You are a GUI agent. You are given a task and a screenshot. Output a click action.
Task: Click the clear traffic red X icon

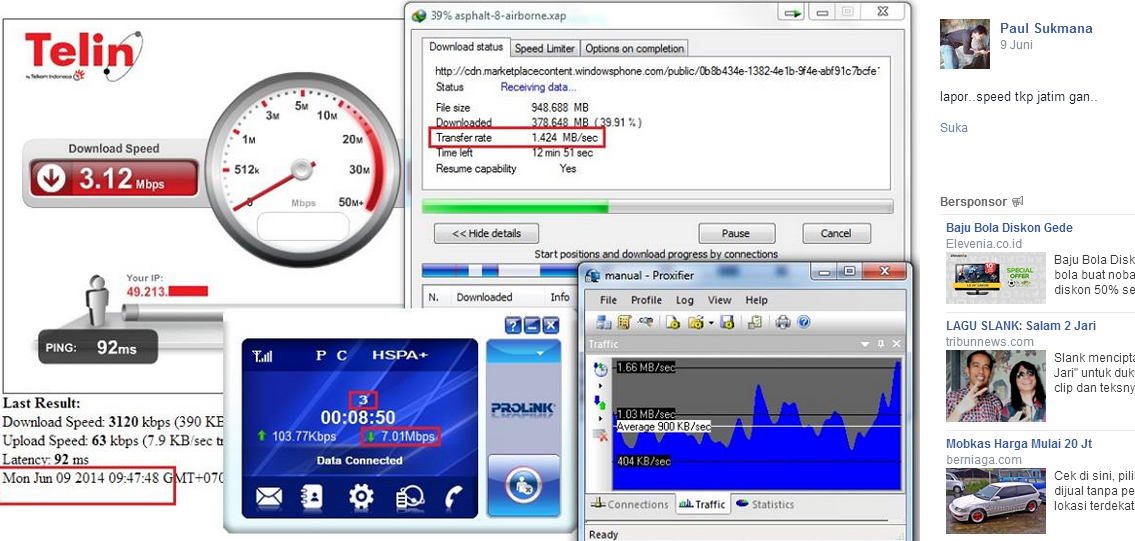(601, 435)
